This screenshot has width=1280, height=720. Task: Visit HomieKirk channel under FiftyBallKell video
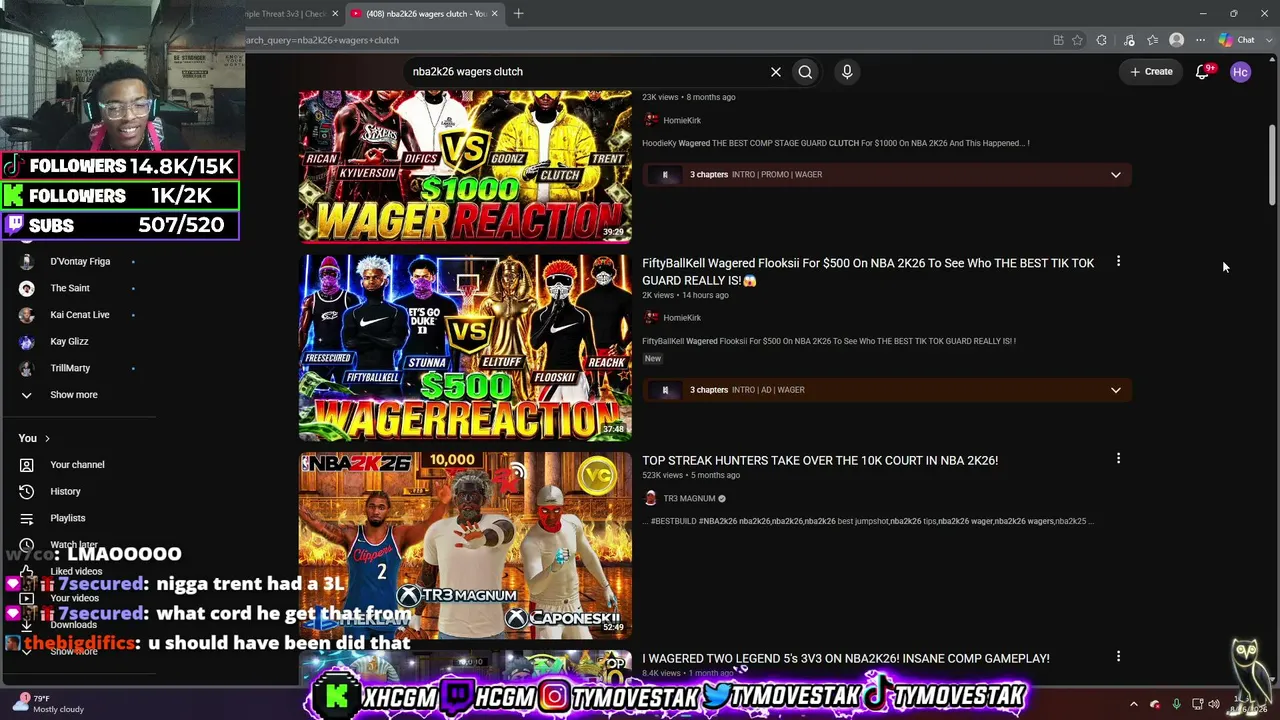(682, 318)
